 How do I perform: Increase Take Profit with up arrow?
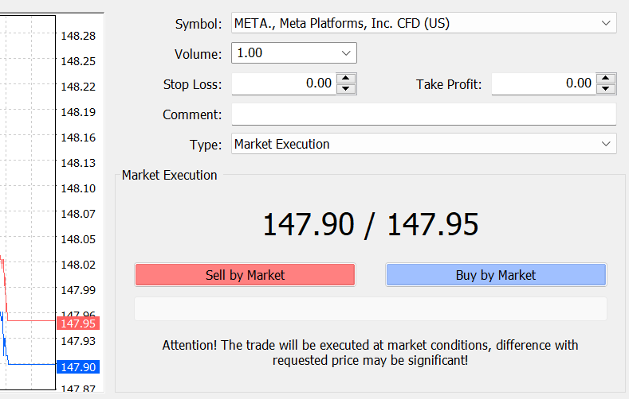coord(606,79)
